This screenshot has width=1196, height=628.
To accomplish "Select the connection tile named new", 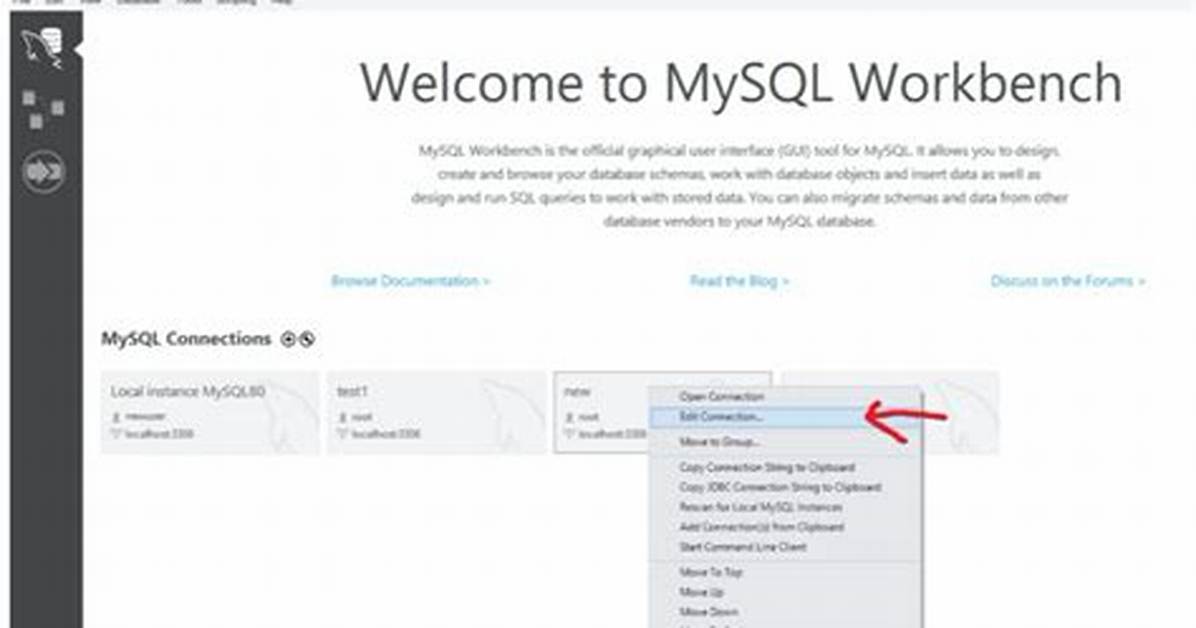I will (x=603, y=413).
